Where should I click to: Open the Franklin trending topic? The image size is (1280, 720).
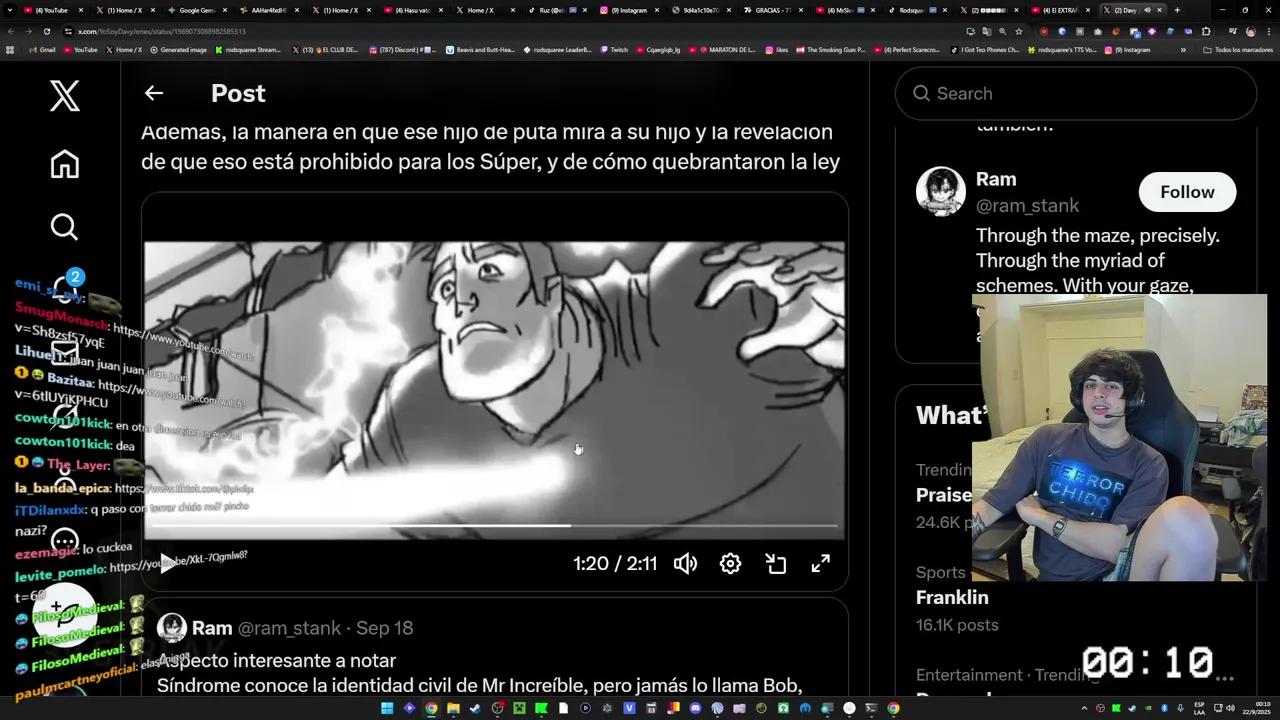[x=952, y=597]
